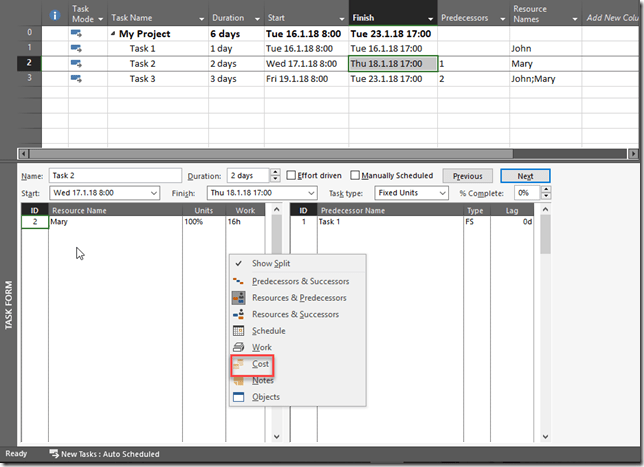Click the Resources & Successors menu icon

coord(238,314)
